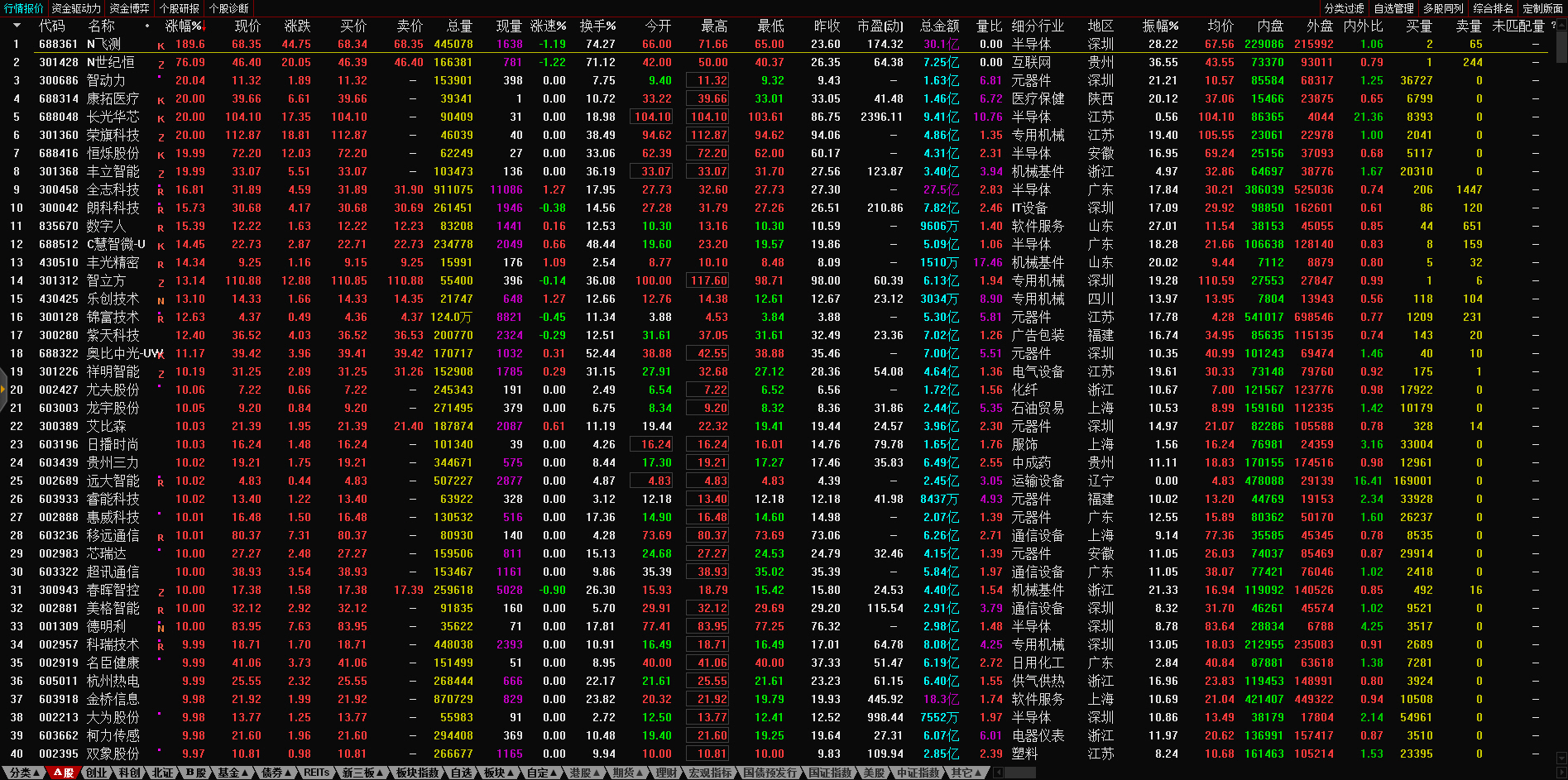Click the N marker beside 乐创技术
This screenshot has width=1568, height=780.
point(161,300)
